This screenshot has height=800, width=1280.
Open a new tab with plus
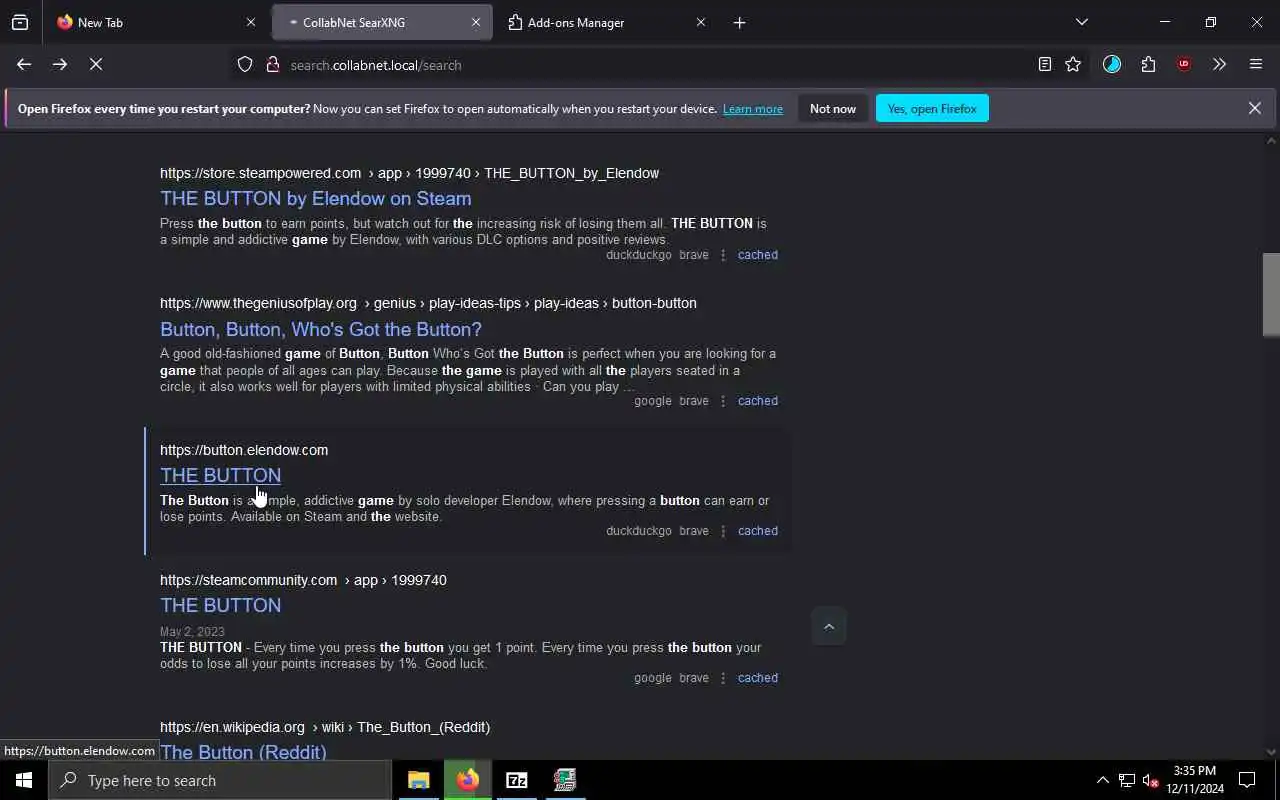[x=739, y=22]
